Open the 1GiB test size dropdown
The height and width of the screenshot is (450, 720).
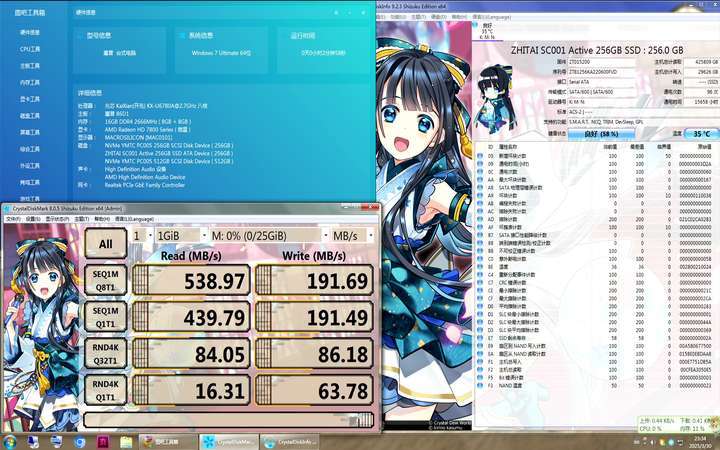pyautogui.click(x=181, y=236)
